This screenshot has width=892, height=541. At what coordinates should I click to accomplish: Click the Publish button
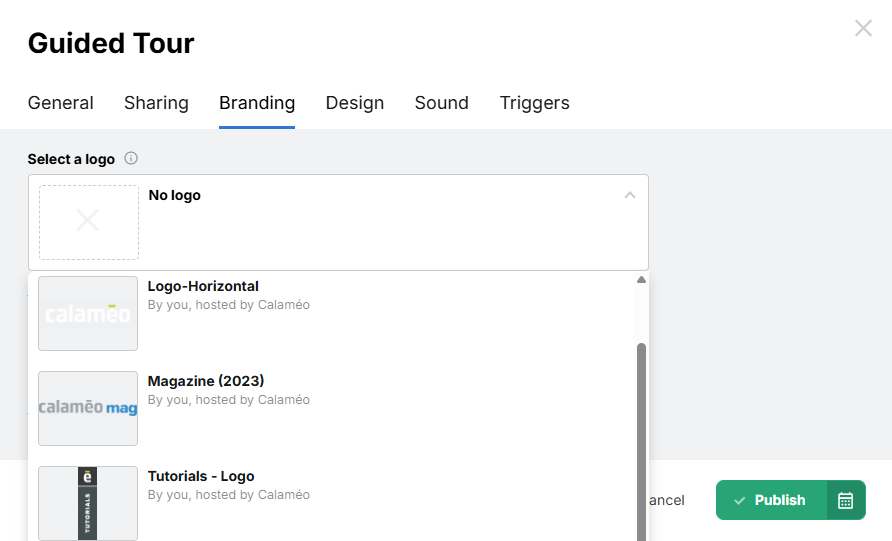771,500
